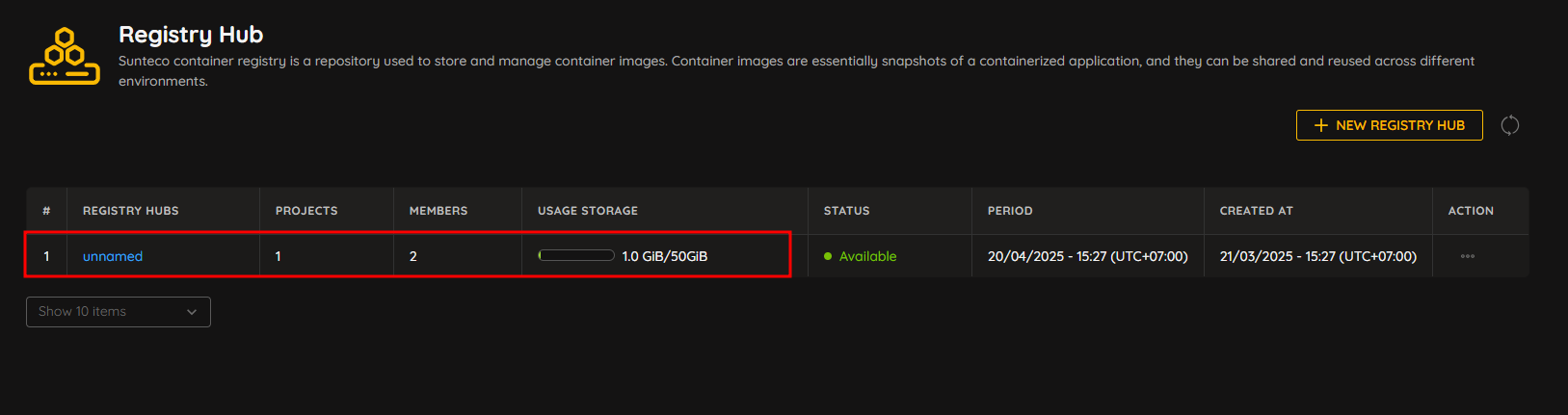Click the ACTION column header
Viewport: 1568px width, 415px height.
[1471, 211]
